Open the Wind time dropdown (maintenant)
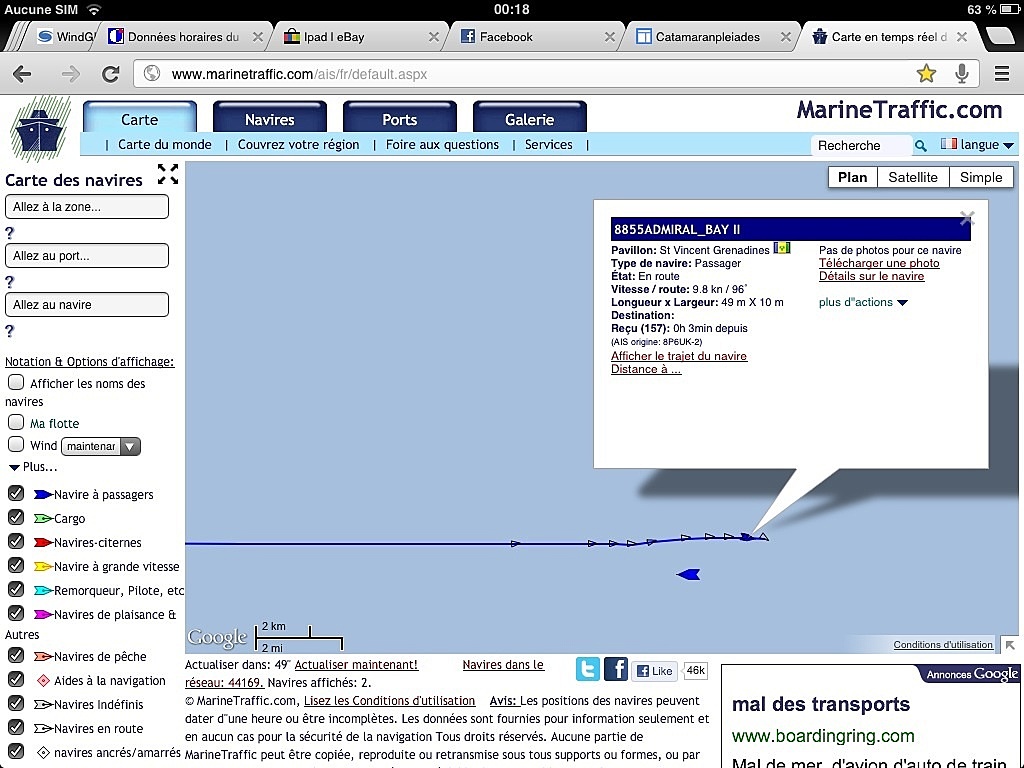This screenshot has width=1024, height=768. click(x=101, y=446)
